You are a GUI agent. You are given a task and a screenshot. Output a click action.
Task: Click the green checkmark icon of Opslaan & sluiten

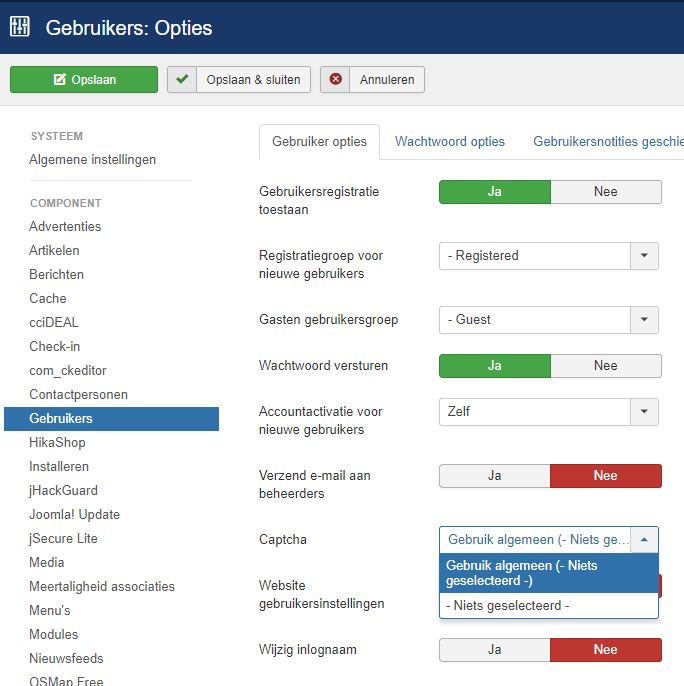tap(182, 80)
